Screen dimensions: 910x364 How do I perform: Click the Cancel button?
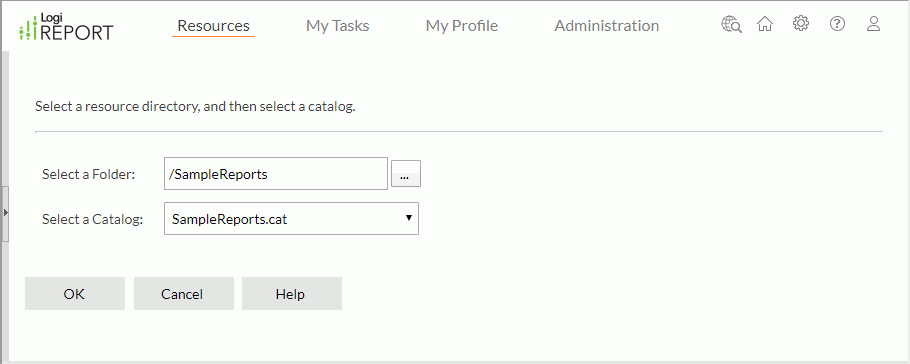(x=182, y=294)
